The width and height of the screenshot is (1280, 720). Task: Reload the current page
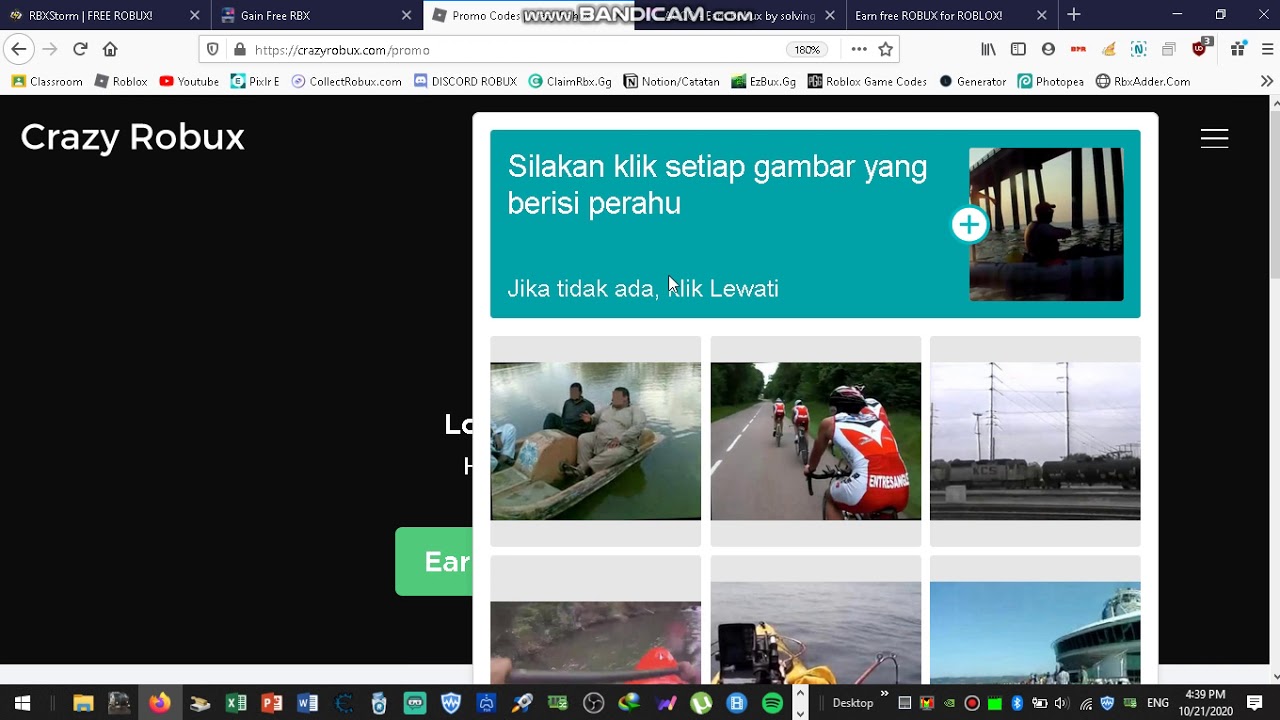point(80,49)
